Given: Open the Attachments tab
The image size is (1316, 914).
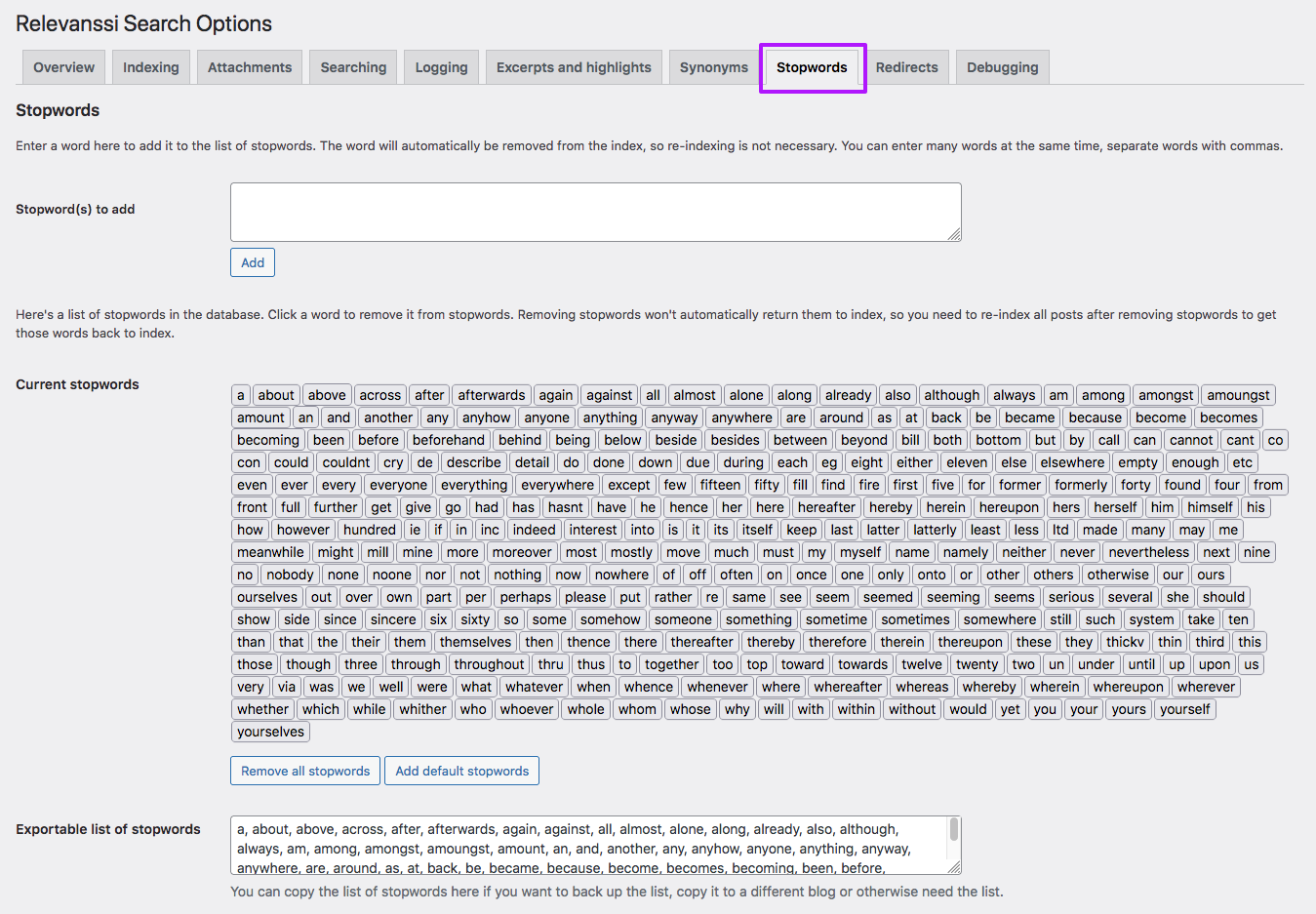Looking at the screenshot, I should 250,67.
